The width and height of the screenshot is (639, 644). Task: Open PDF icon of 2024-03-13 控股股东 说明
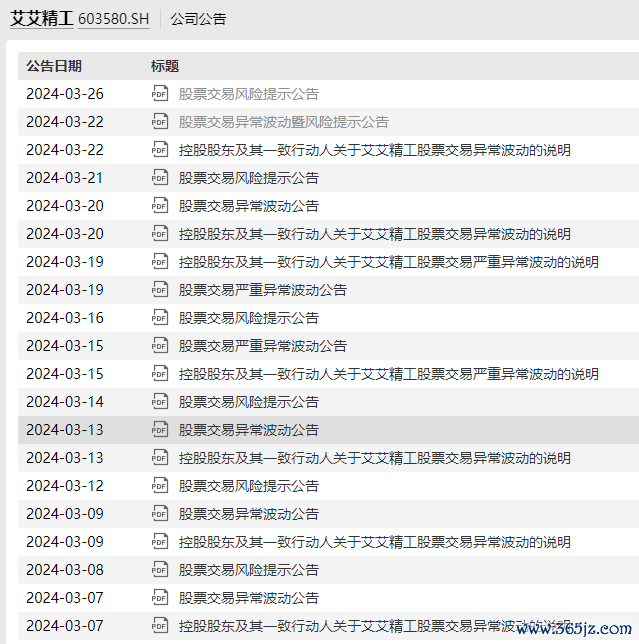(x=160, y=458)
